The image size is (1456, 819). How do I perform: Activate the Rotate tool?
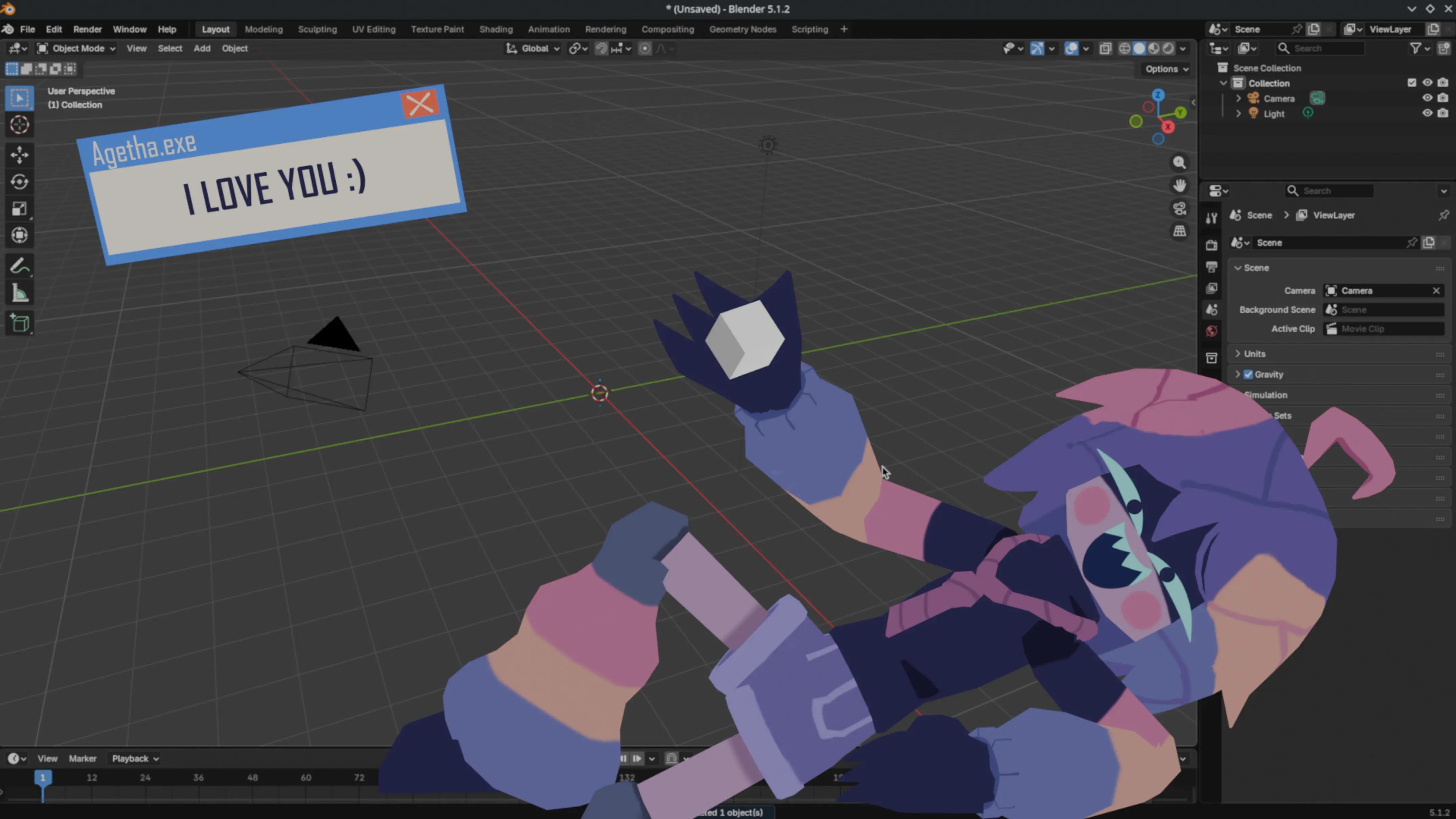[x=19, y=181]
